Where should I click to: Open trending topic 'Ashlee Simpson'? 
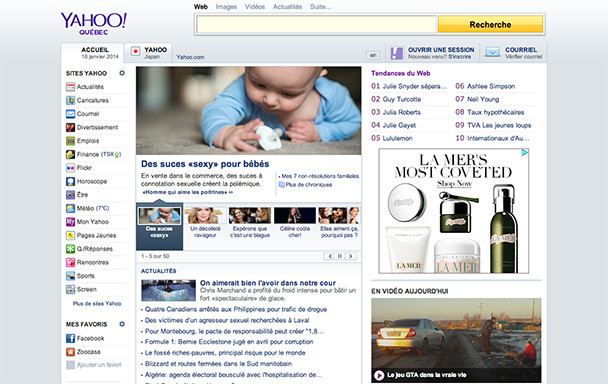click(x=491, y=86)
